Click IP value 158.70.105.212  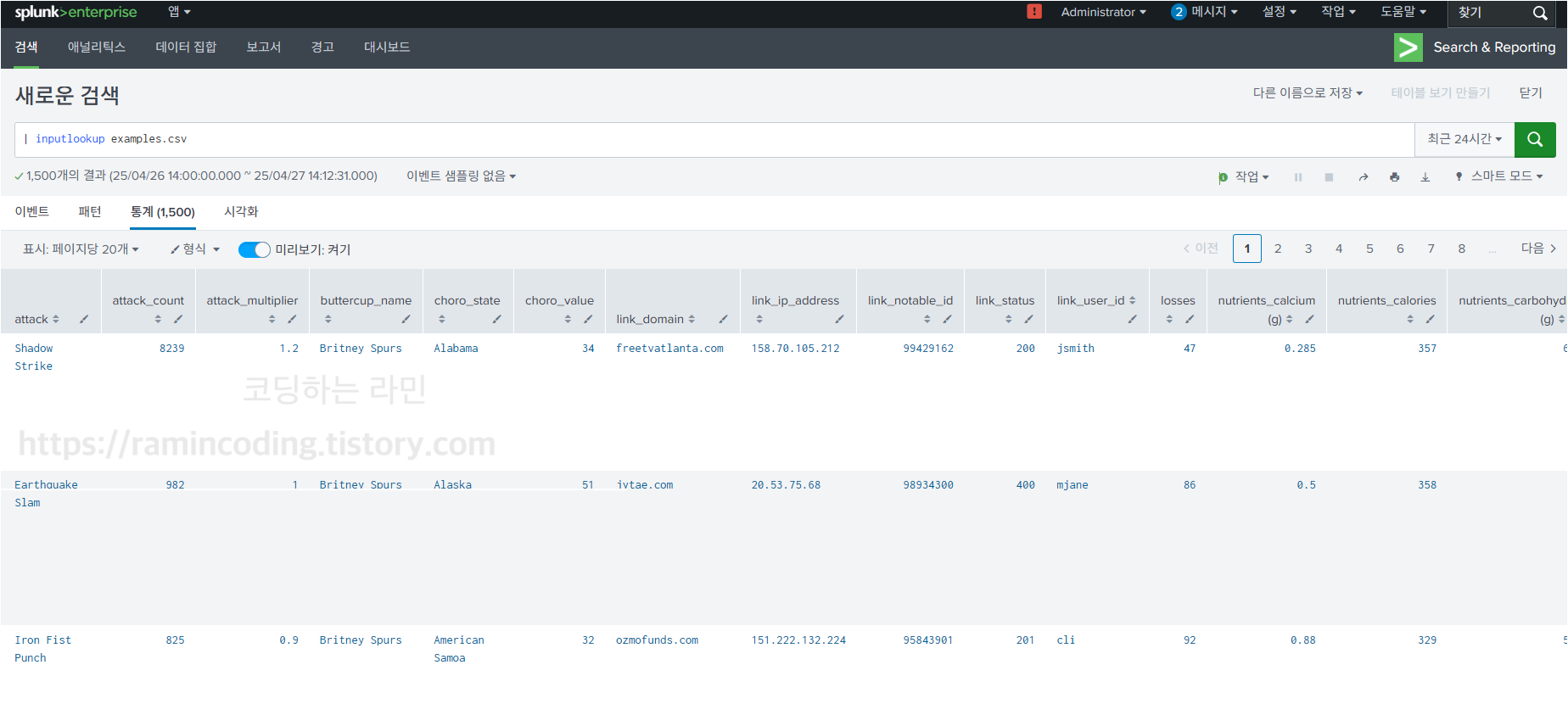coord(795,349)
